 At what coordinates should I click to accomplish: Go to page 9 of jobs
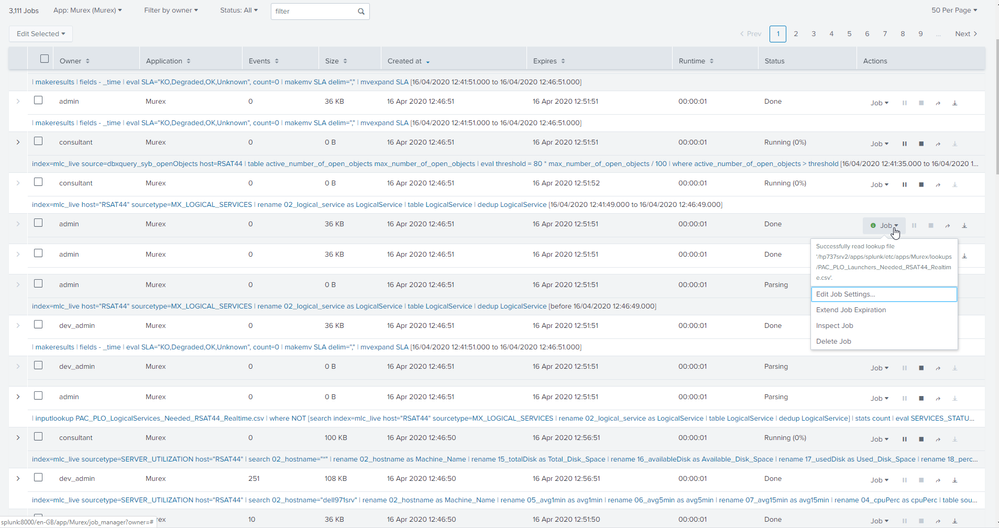pyautogui.click(x=921, y=34)
